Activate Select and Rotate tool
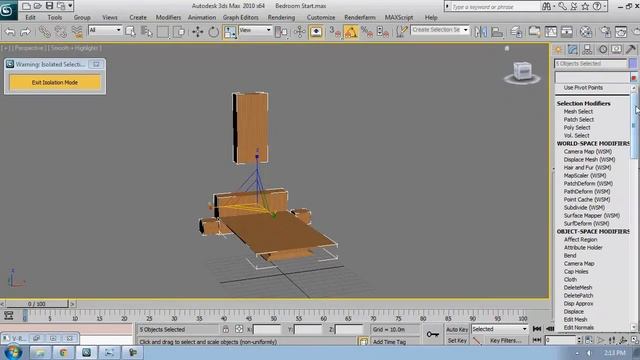Image resolution: width=640 pixels, height=360 pixels. (x=213, y=31)
